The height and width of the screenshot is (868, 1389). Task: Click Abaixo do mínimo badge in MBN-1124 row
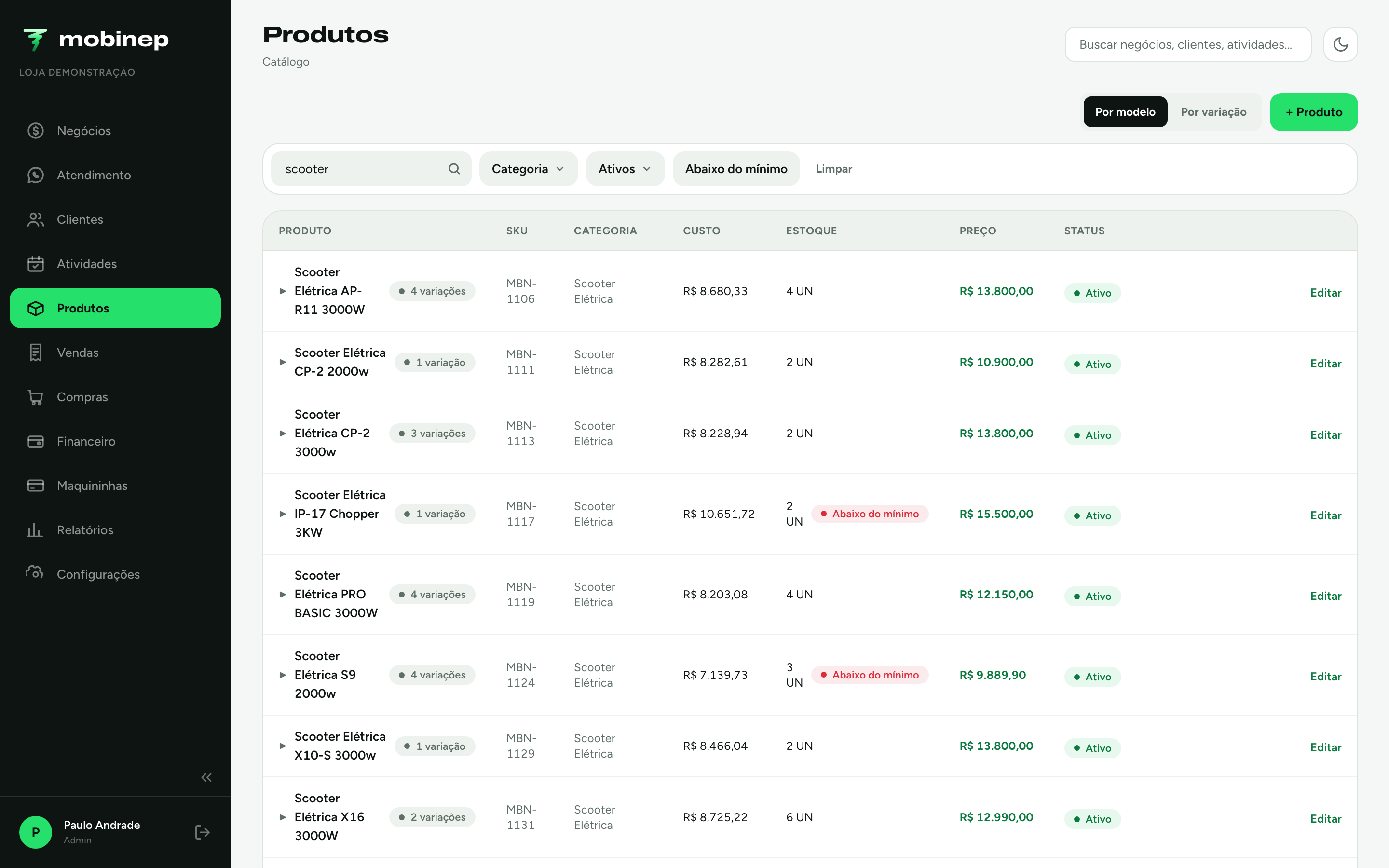[x=870, y=675]
